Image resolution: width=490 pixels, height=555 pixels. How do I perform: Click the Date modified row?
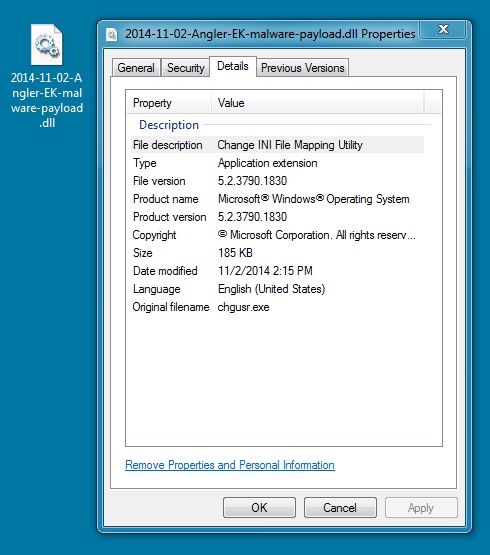coord(277,271)
